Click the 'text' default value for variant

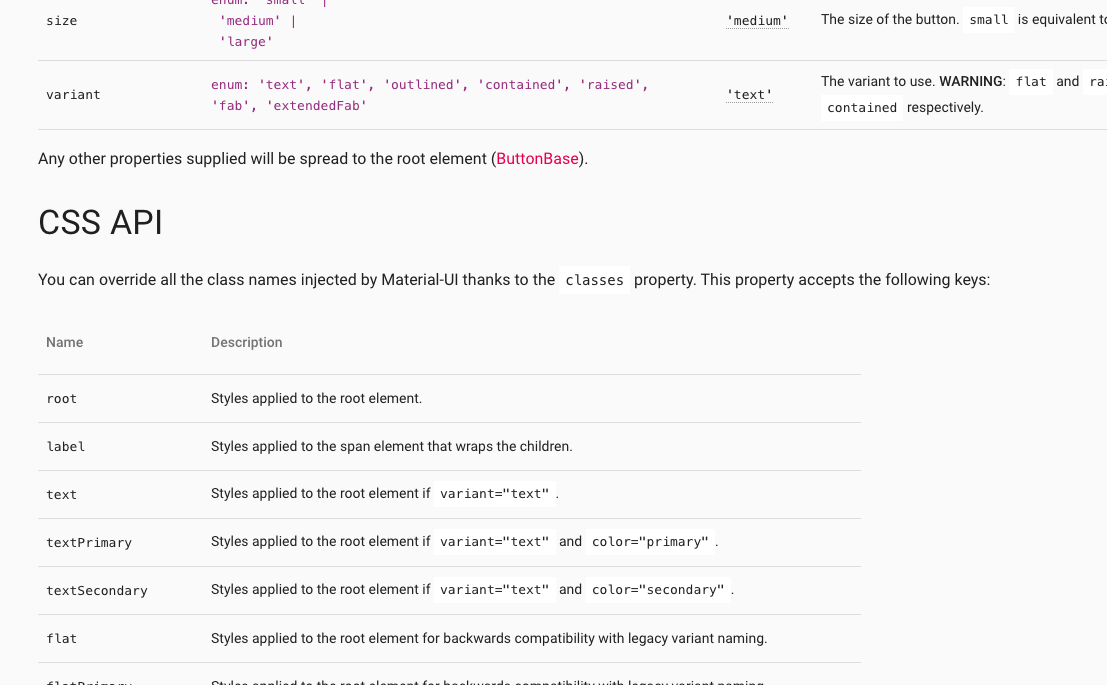click(x=749, y=94)
